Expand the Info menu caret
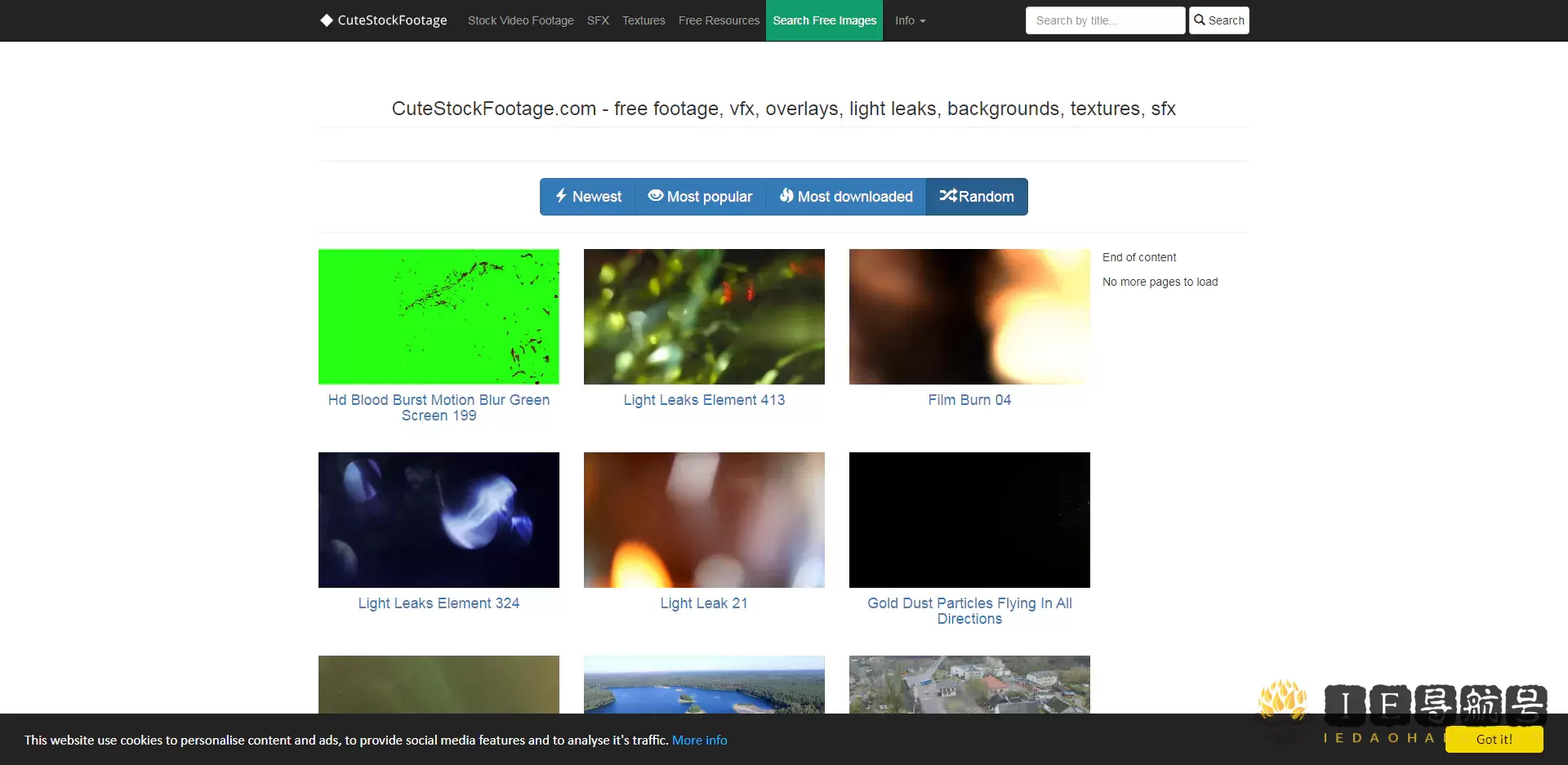 click(x=924, y=21)
